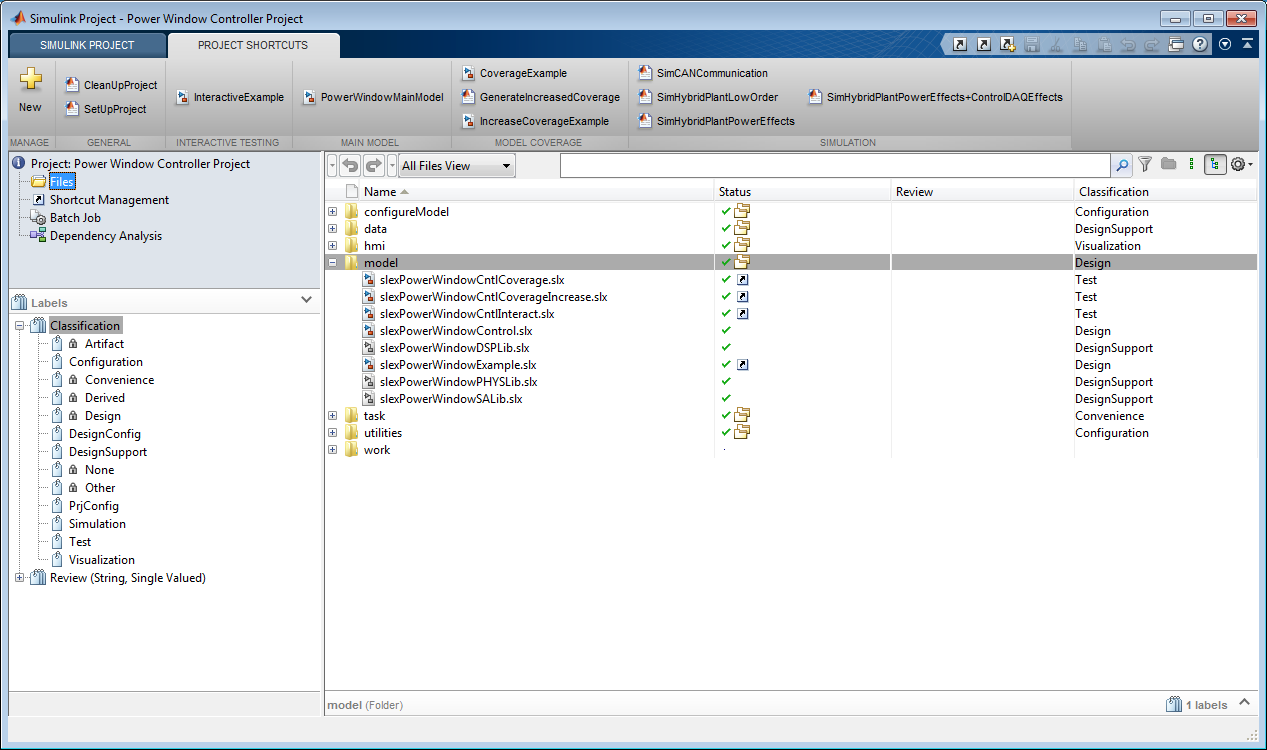Image resolution: width=1267 pixels, height=750 pixels.
Task: Open the InteractiveExample shortcut
Action: point(230,98)
